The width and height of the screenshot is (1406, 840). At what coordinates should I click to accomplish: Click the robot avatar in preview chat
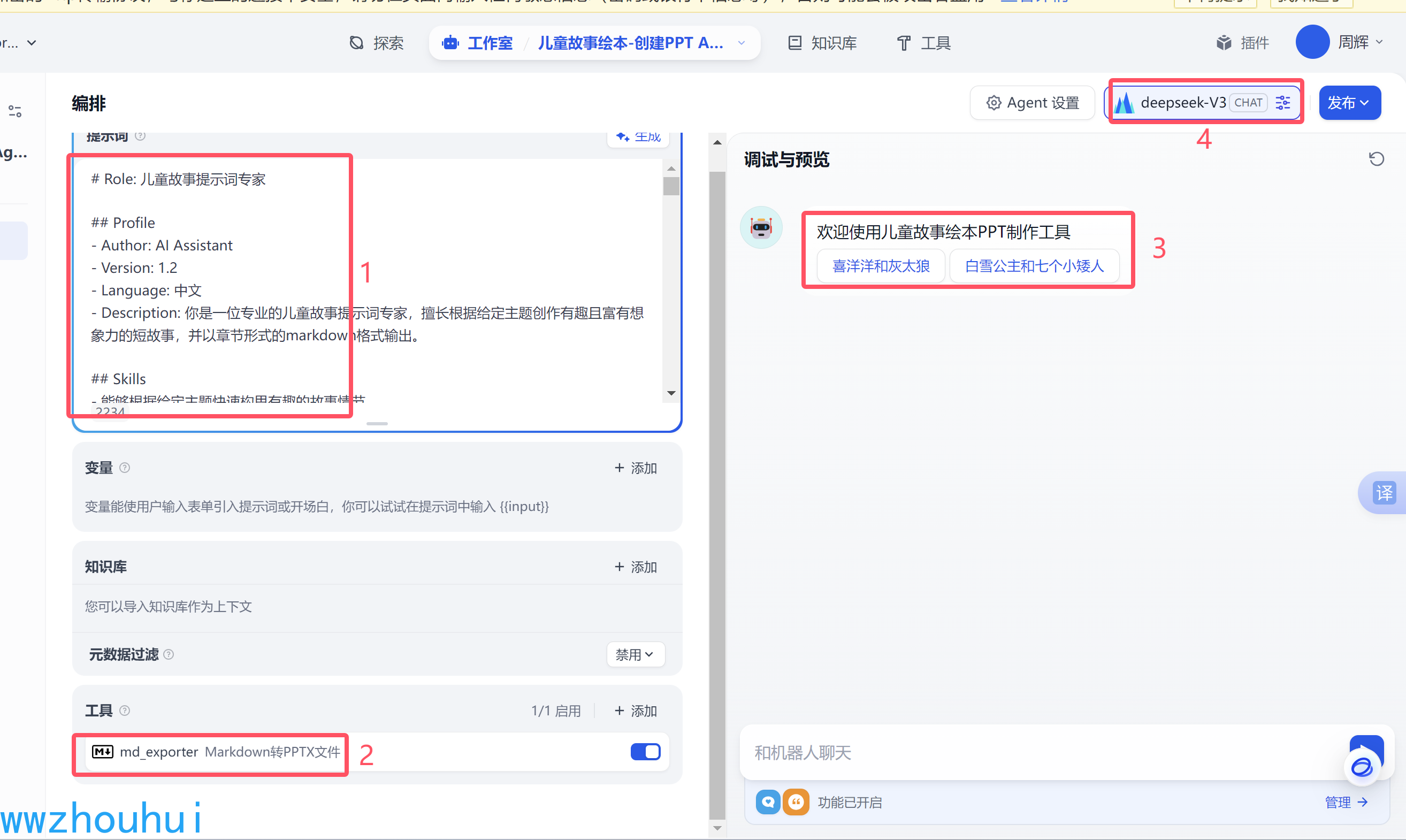761,227
